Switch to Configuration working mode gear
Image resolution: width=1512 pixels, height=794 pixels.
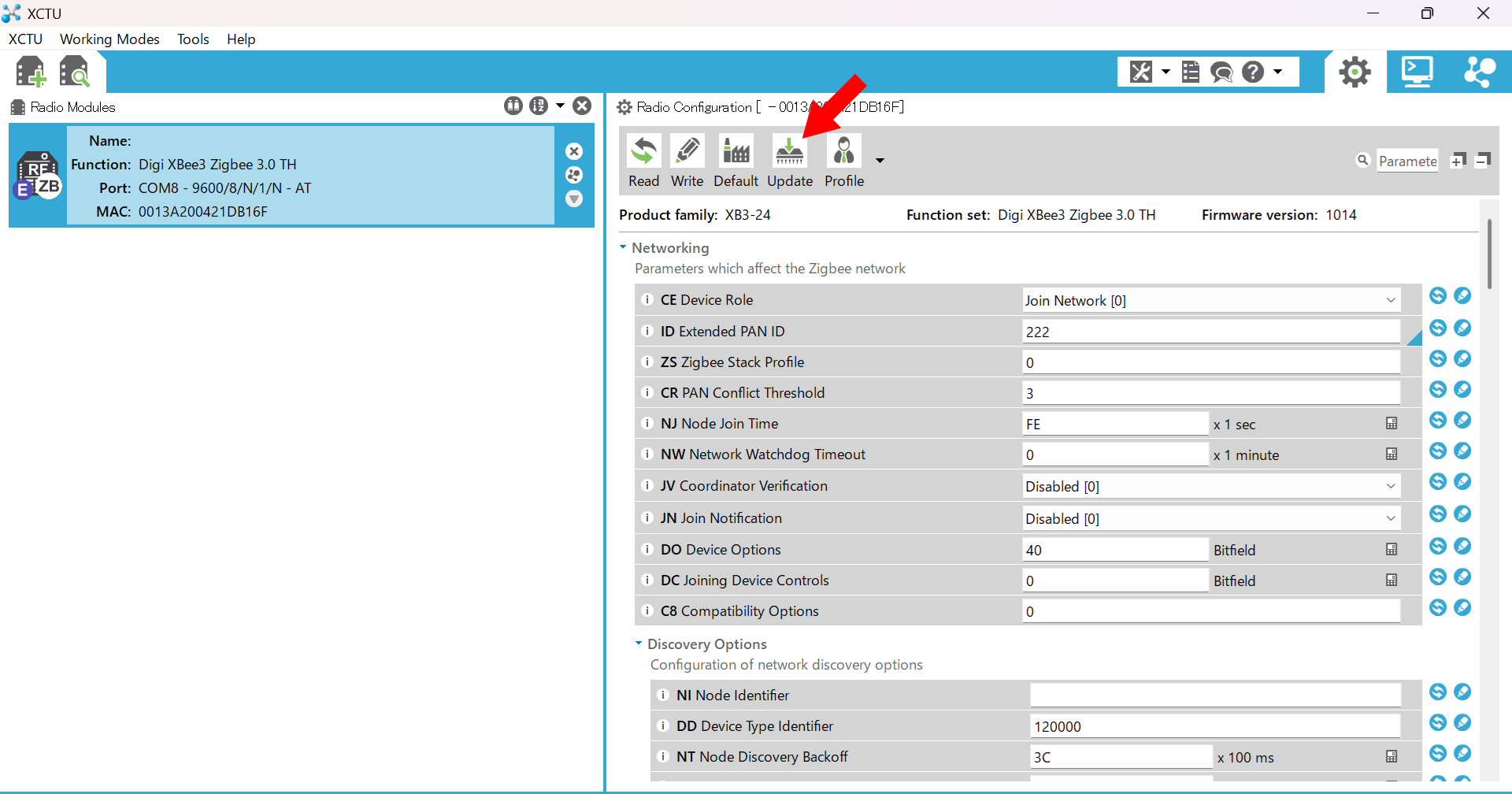coord(1355,72)
